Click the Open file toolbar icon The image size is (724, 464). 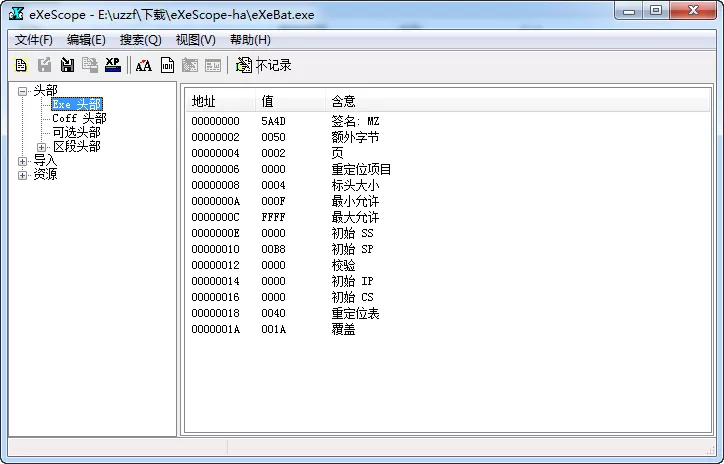coord(21,65)
